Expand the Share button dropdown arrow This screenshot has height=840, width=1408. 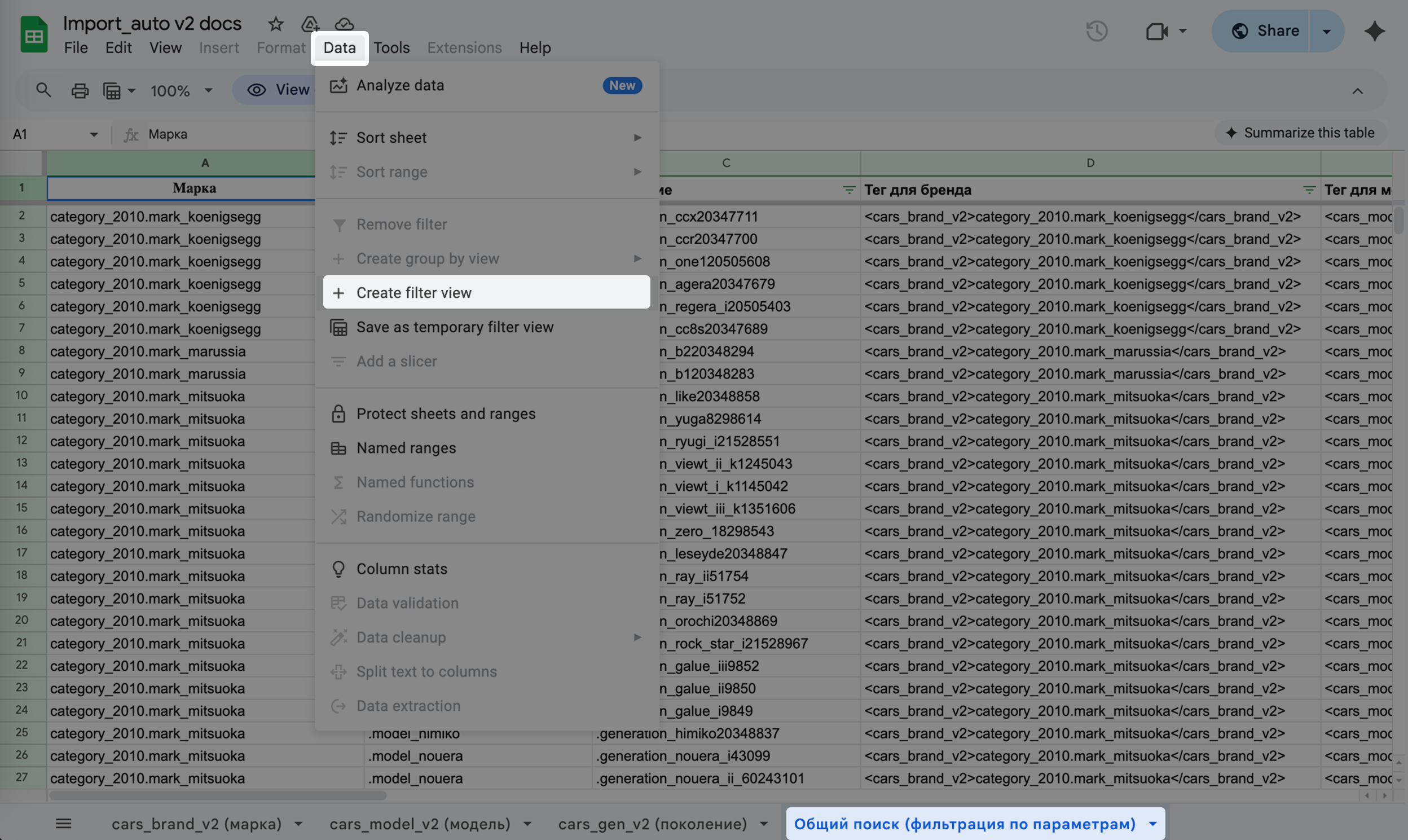coord(1326,30)
